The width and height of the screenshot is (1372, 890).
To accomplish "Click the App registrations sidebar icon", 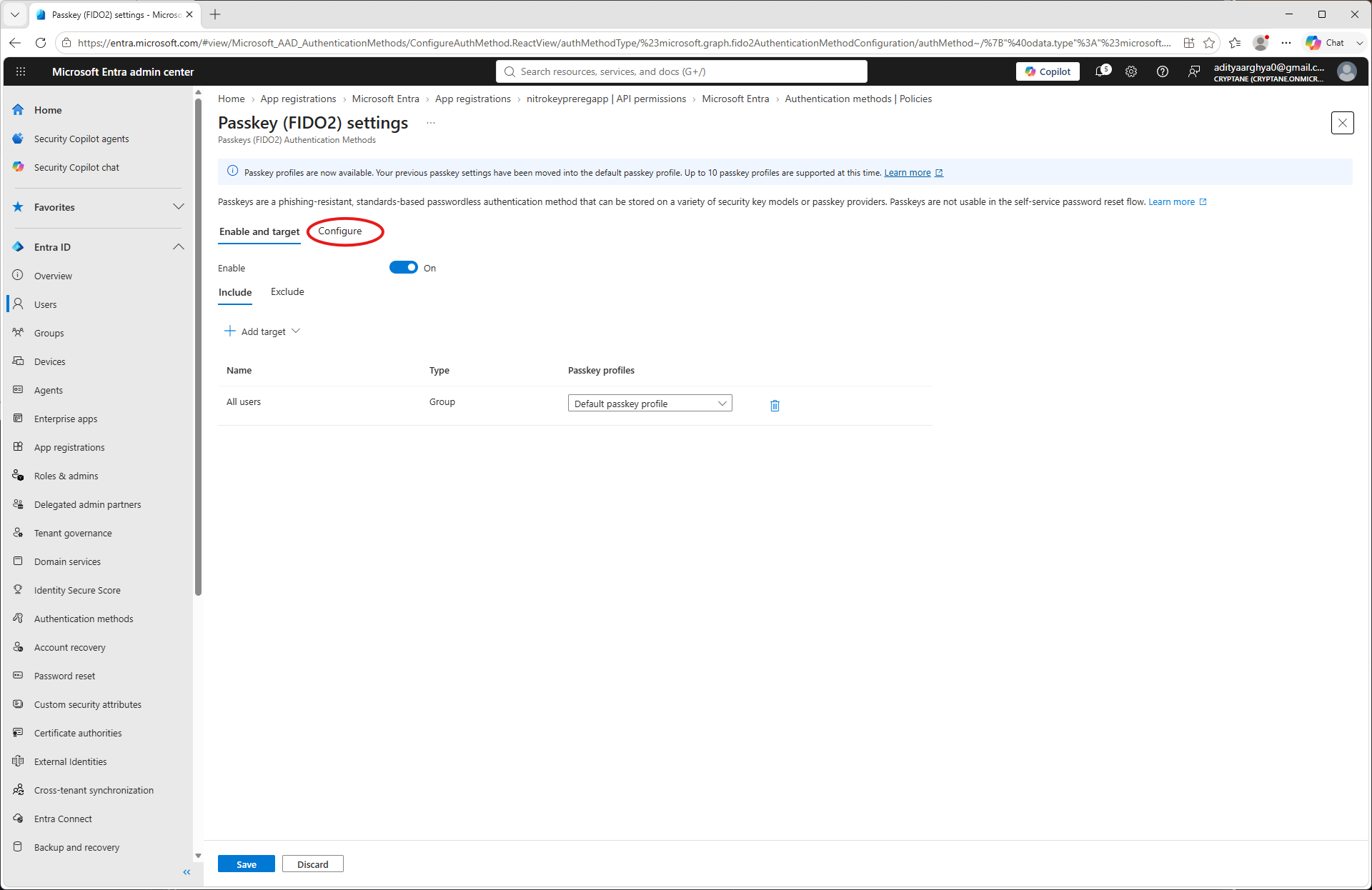I will [18, 447].
